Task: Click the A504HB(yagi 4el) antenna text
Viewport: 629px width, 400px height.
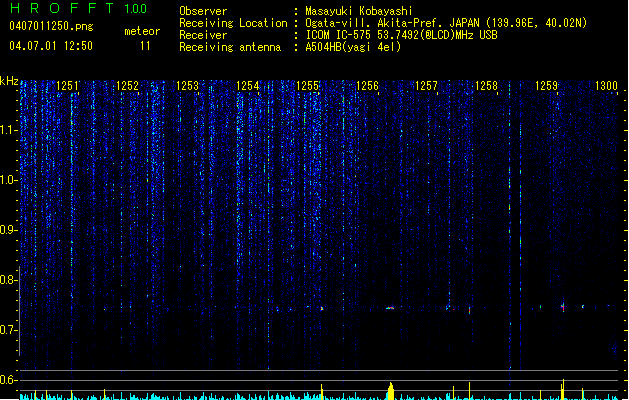Action: (353, 47)
